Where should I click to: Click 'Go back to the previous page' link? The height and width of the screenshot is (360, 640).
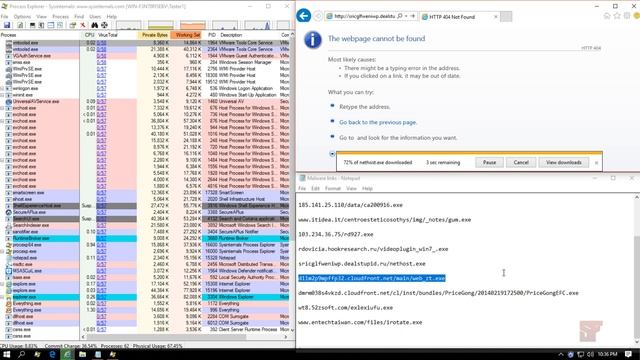click(x=378, y=122)
